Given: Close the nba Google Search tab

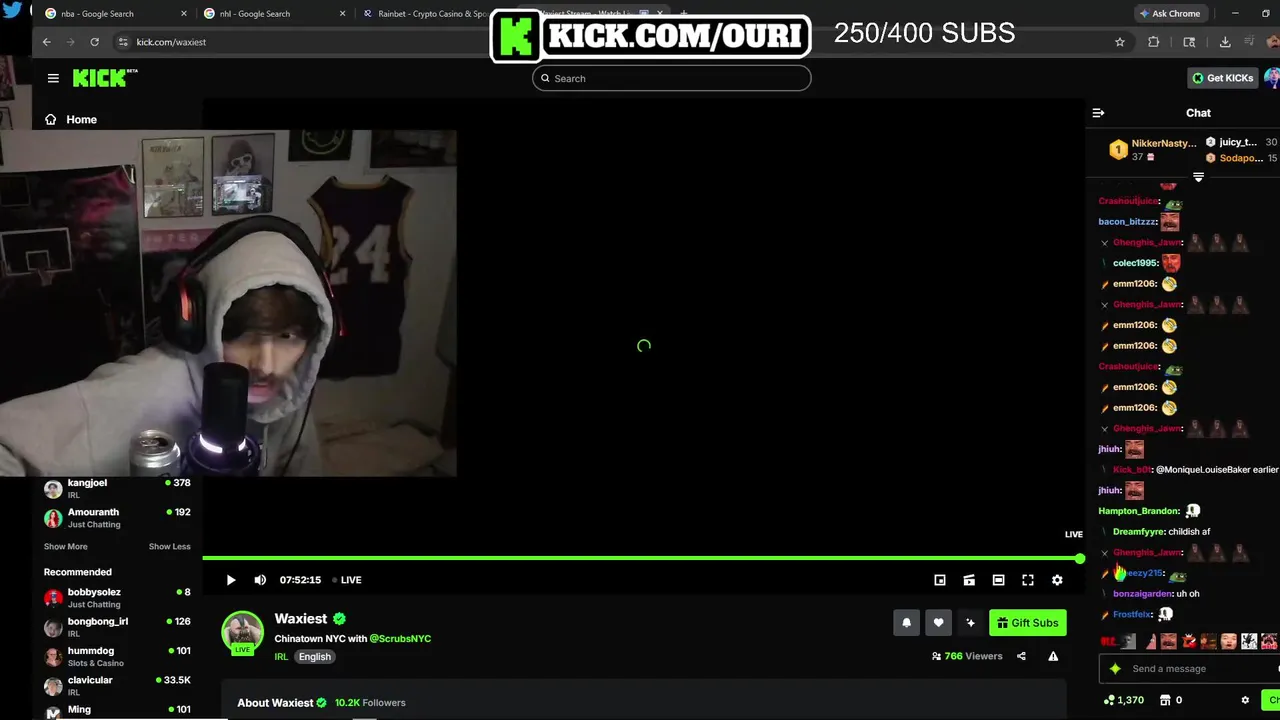Looking at the screenshot, I should (183, 14).
